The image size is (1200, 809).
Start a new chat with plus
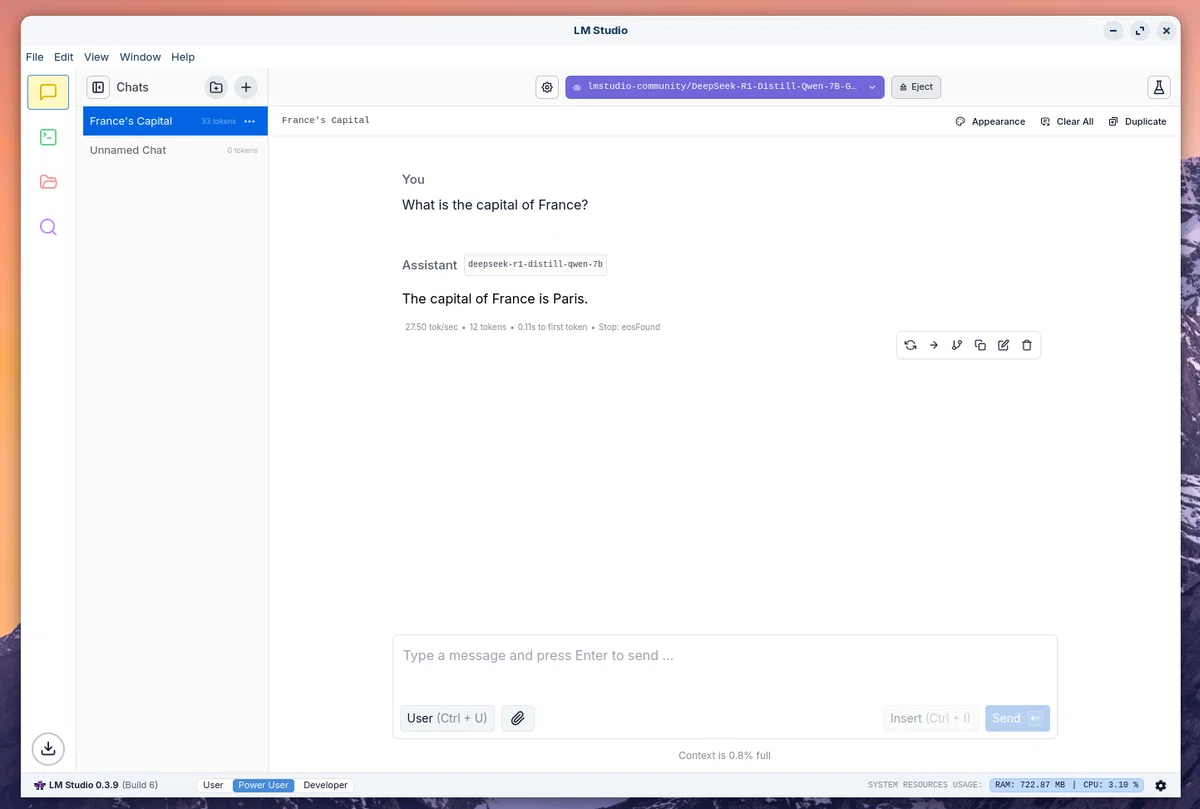click(x=246, y=87)
